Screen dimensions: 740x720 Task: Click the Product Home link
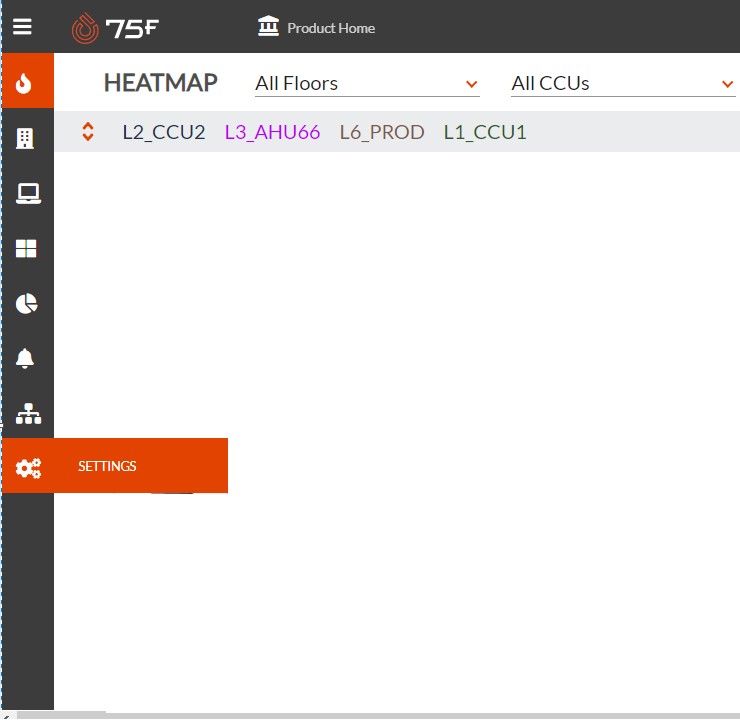331,28
